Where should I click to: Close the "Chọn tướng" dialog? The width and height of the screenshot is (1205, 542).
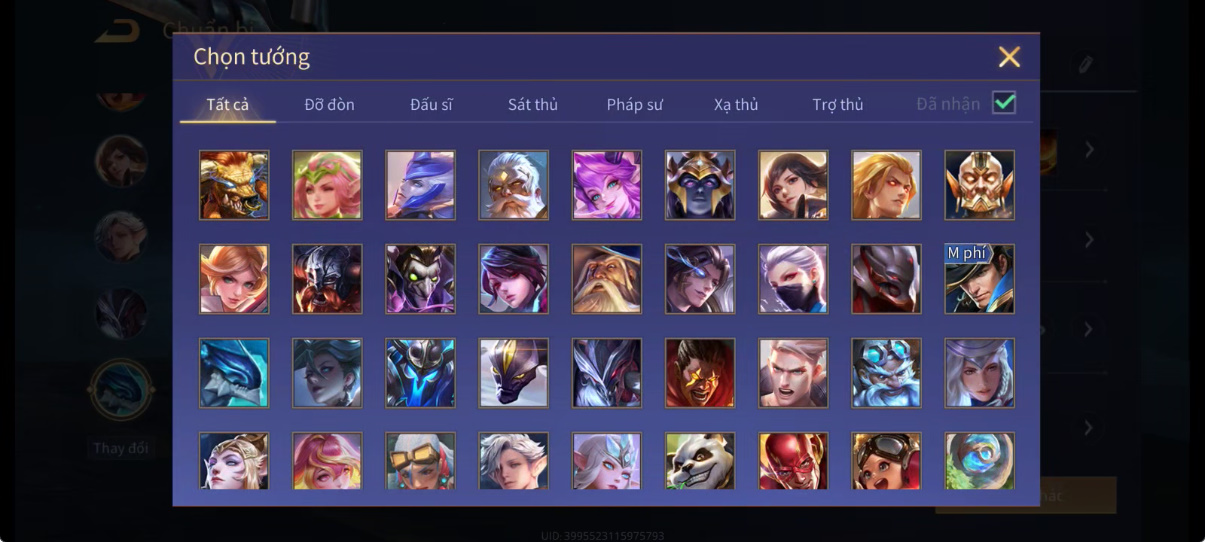(x=1009, y=57)
